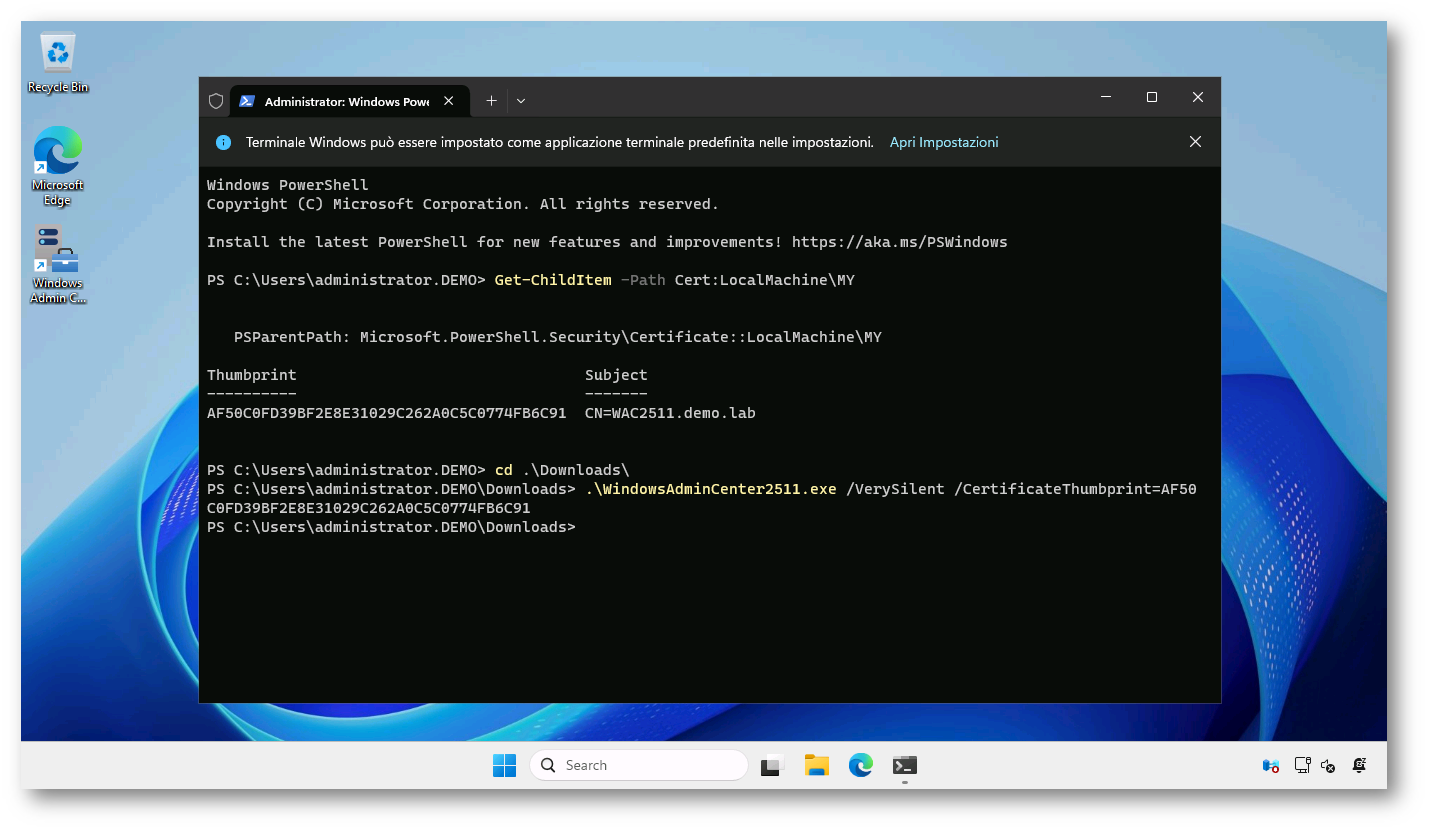Launch Microsoft Edge from the taskbar
Screen dimensions: 1429x831
861,765
